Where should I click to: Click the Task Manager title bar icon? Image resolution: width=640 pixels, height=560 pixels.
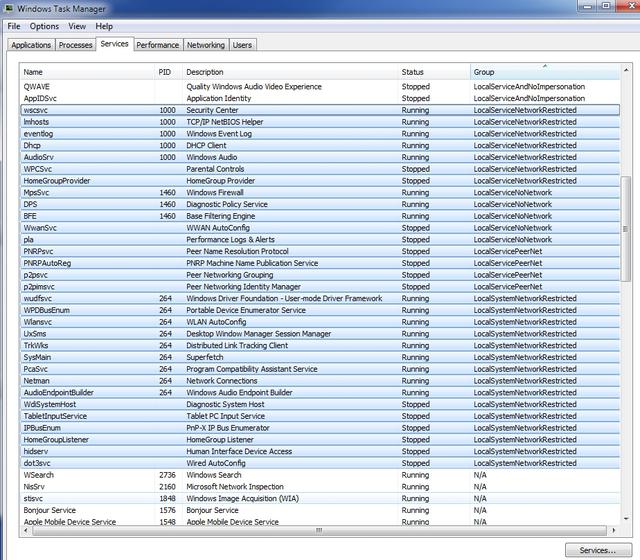coord(10,9)
